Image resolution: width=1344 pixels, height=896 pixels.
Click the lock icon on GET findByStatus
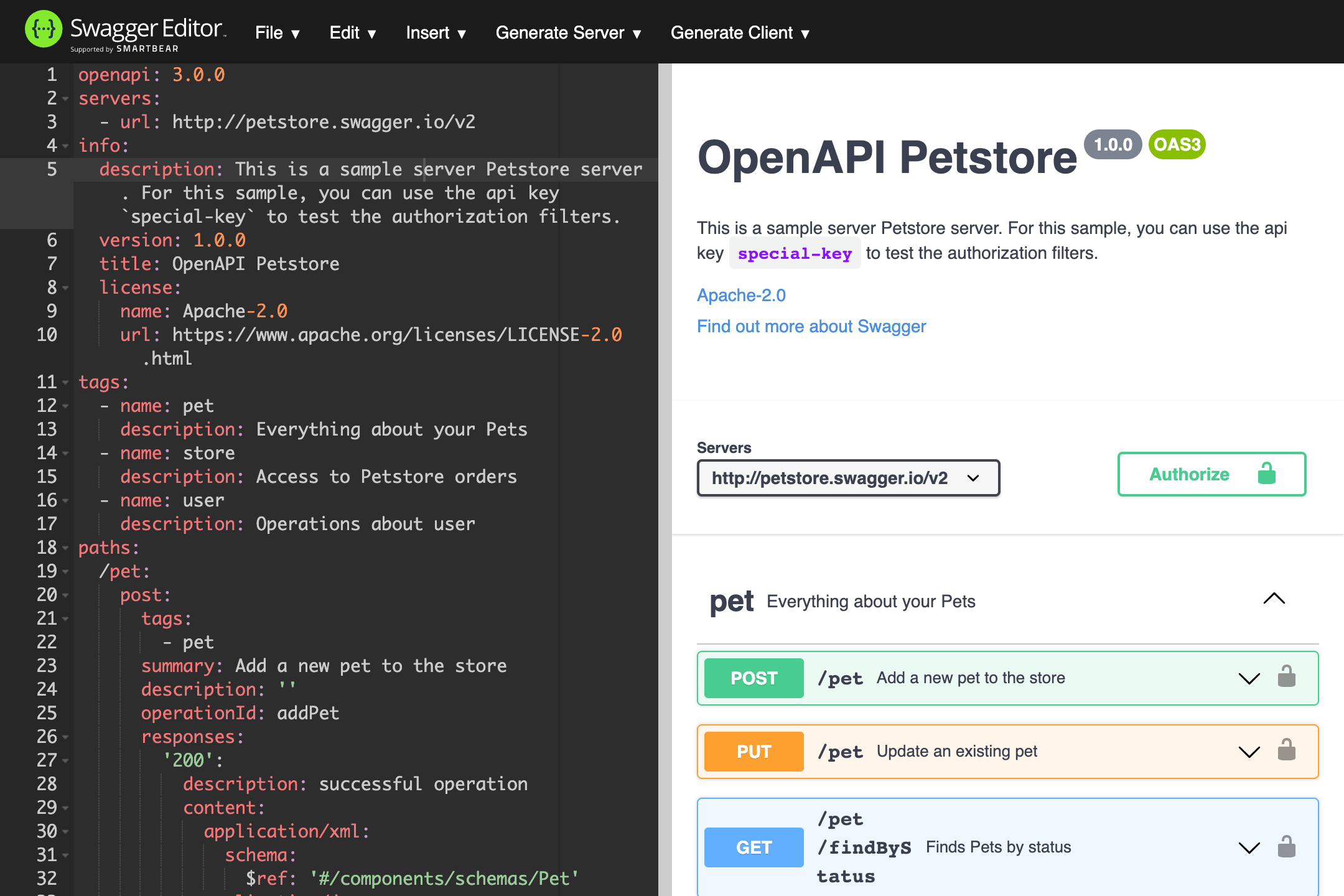pos(1286,847)
